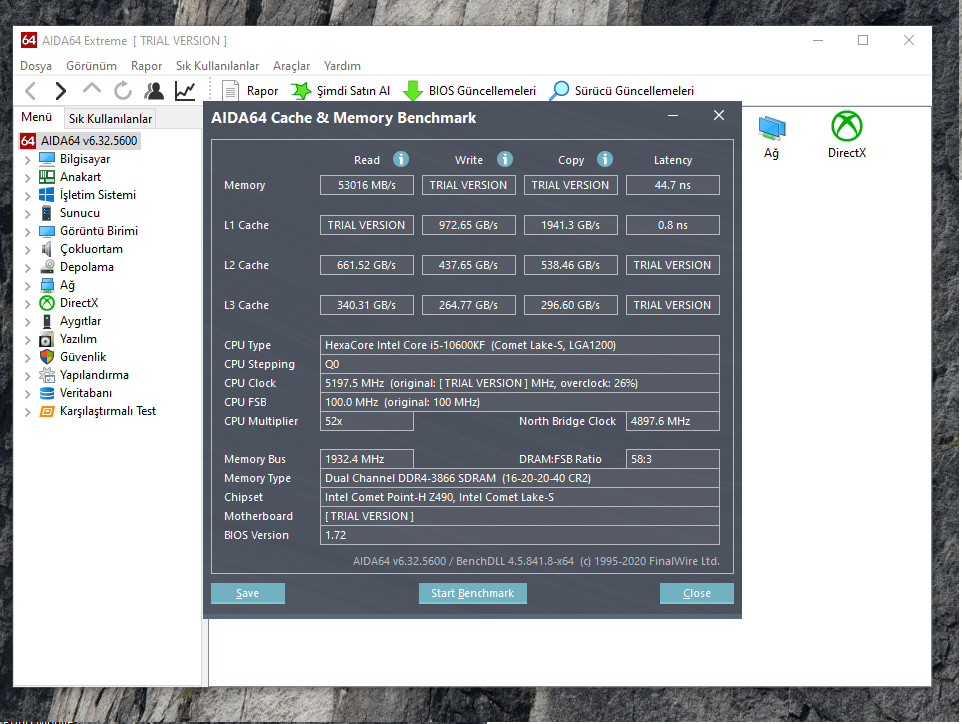Click BIOS Güncellemeleri toolbar button
This screenshot has width=962, height=724.
(470, 91)
